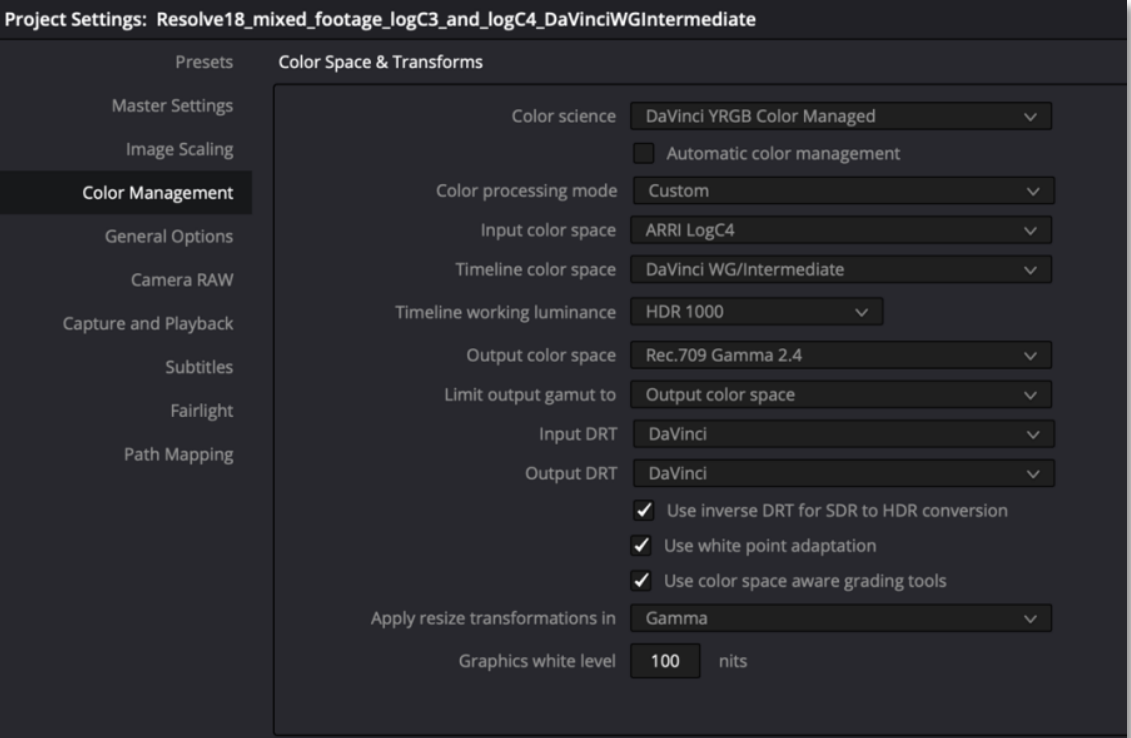This screenshot has width=1131, height=738.
Task: Open the Color science dropdown
Action: coord(841,116)
